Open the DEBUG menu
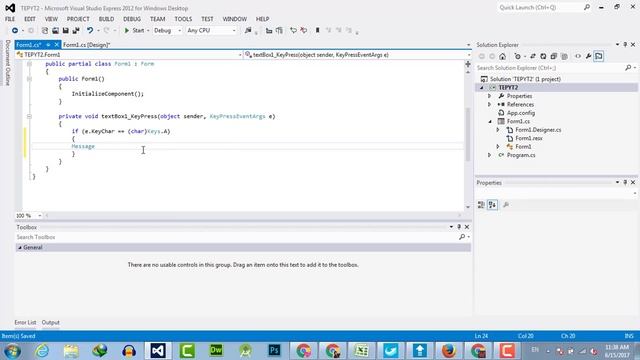Screen dimensions: 640x360 (x=132, y=19)
